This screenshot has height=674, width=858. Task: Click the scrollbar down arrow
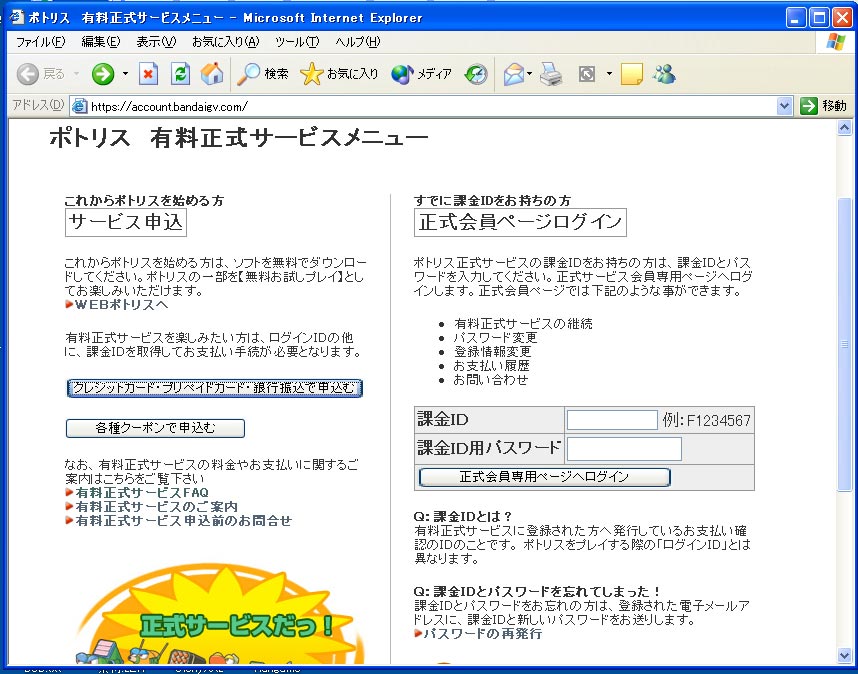[x=844, y=656]
